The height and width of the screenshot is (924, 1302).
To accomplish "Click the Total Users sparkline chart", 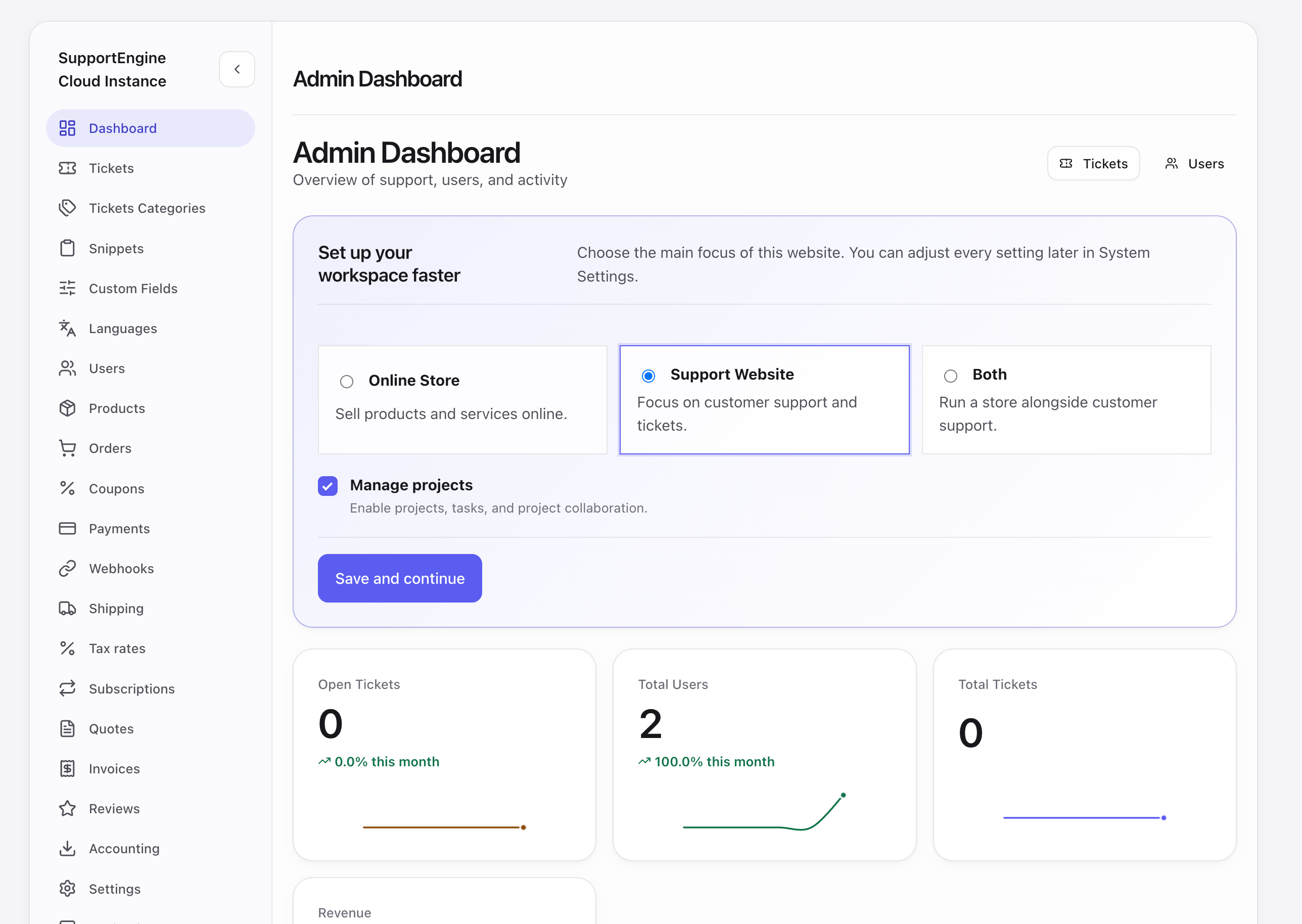I will [x=764, y=812].
